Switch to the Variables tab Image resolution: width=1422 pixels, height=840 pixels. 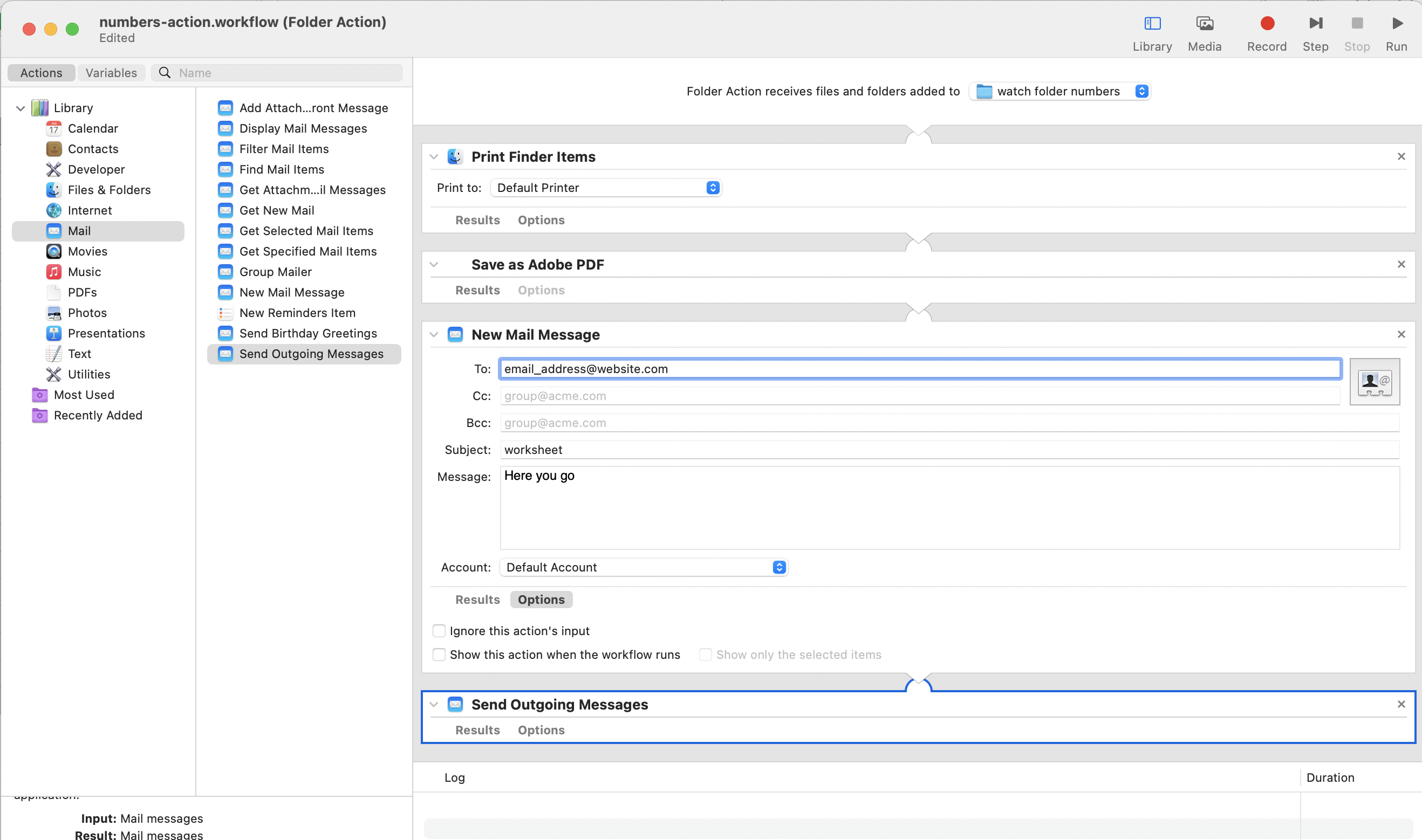click(111, 72)
